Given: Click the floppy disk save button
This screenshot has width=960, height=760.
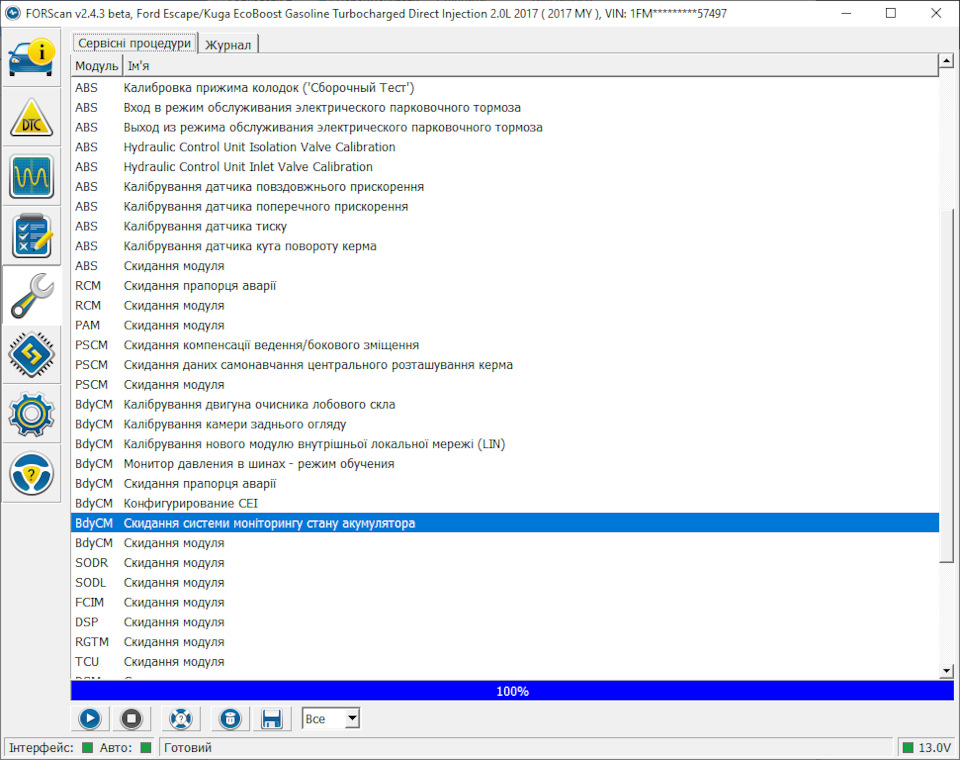Looking at the screenshot, I should pos(271,718).
